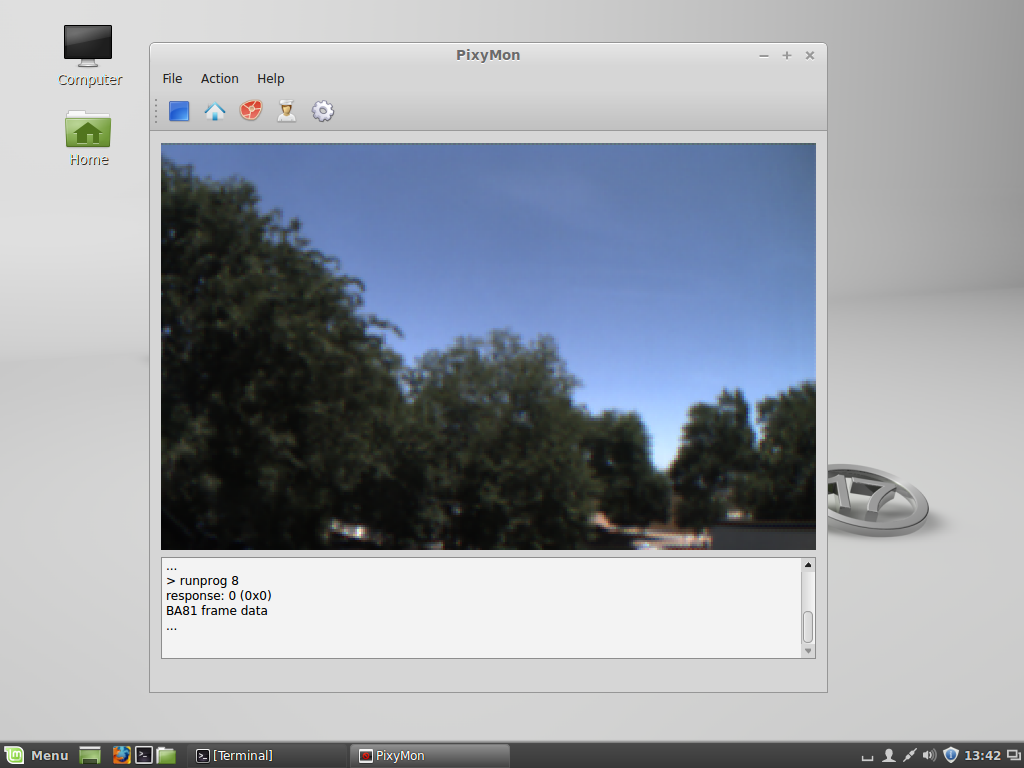
Task: Maximize the PixyMon window
Action: [787, 55]
